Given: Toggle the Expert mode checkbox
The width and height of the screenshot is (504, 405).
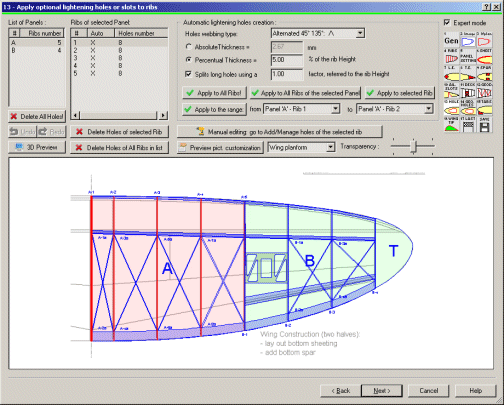Looking at the screenshot, I should click(447, 23).
